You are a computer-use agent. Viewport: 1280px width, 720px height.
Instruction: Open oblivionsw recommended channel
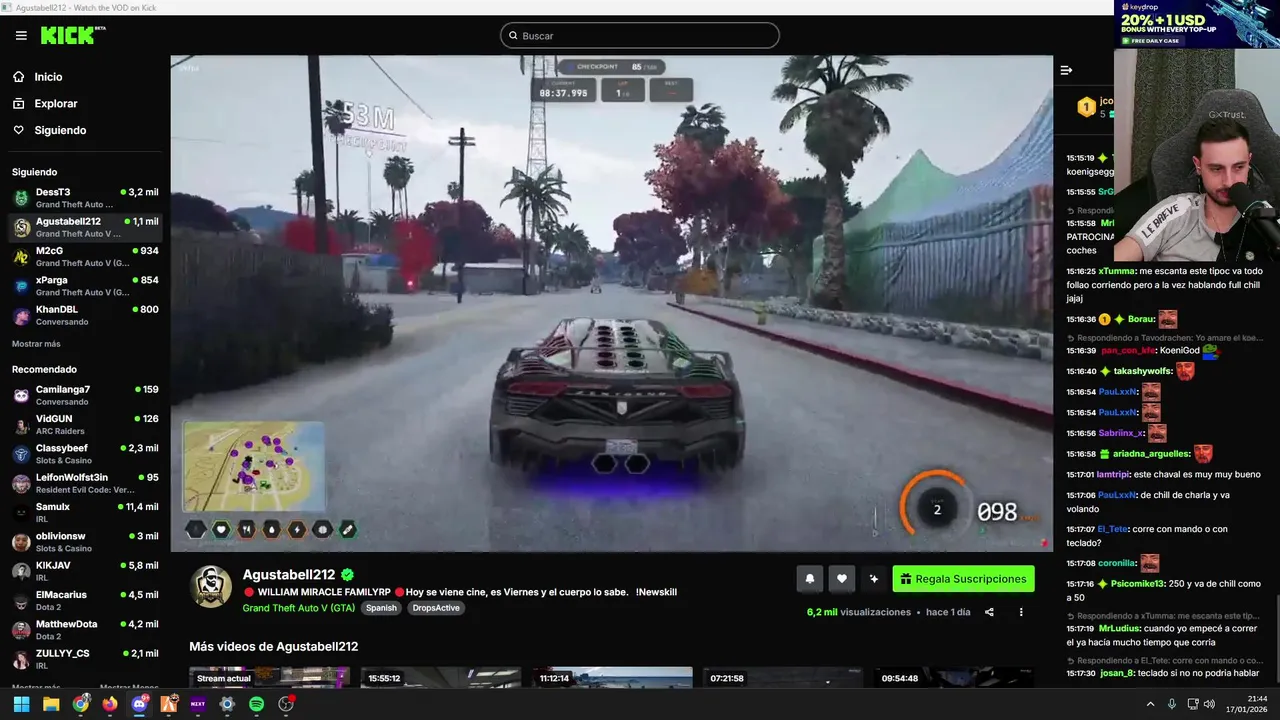[85, 542]
